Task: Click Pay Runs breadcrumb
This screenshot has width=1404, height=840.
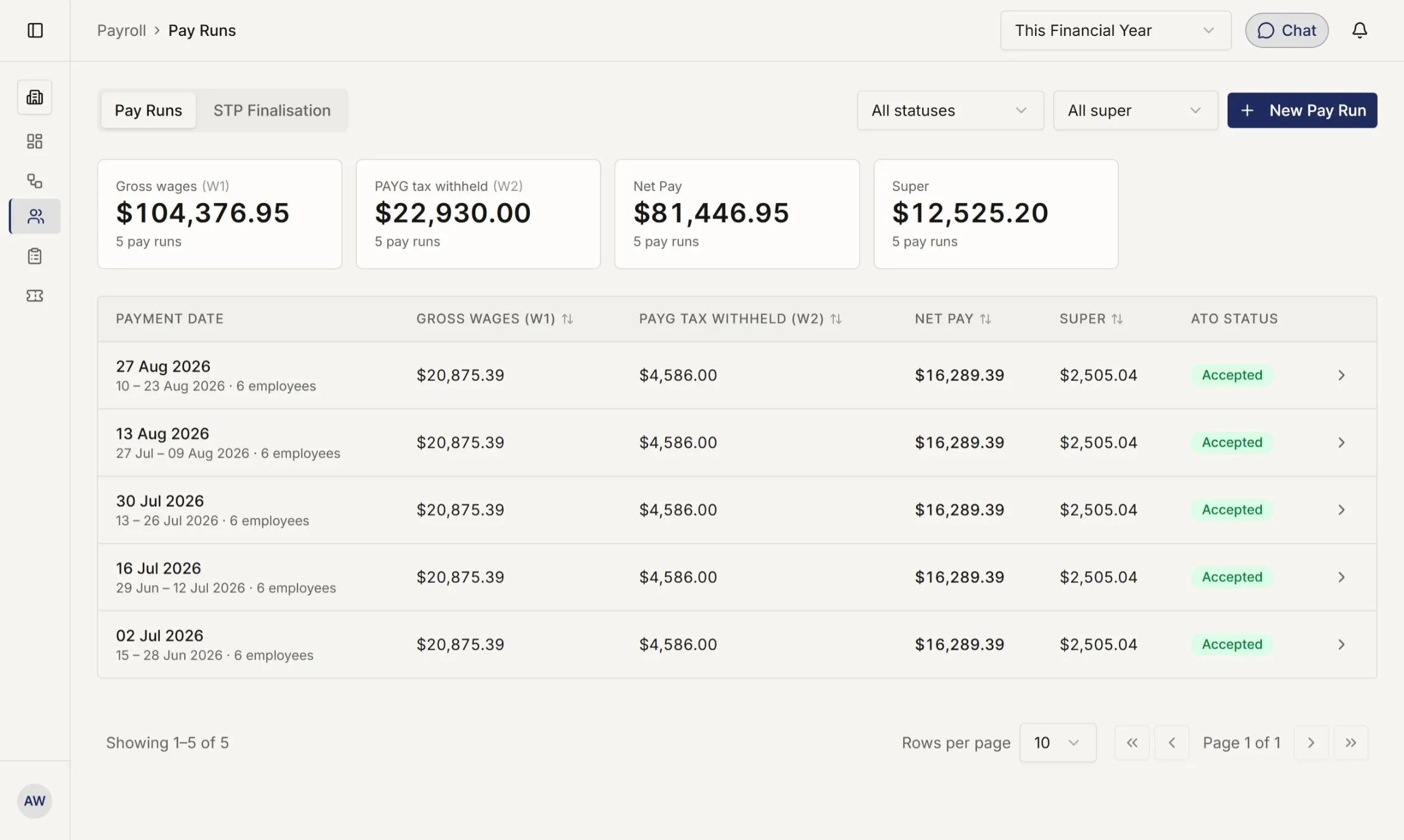Action: click(202, 30)
